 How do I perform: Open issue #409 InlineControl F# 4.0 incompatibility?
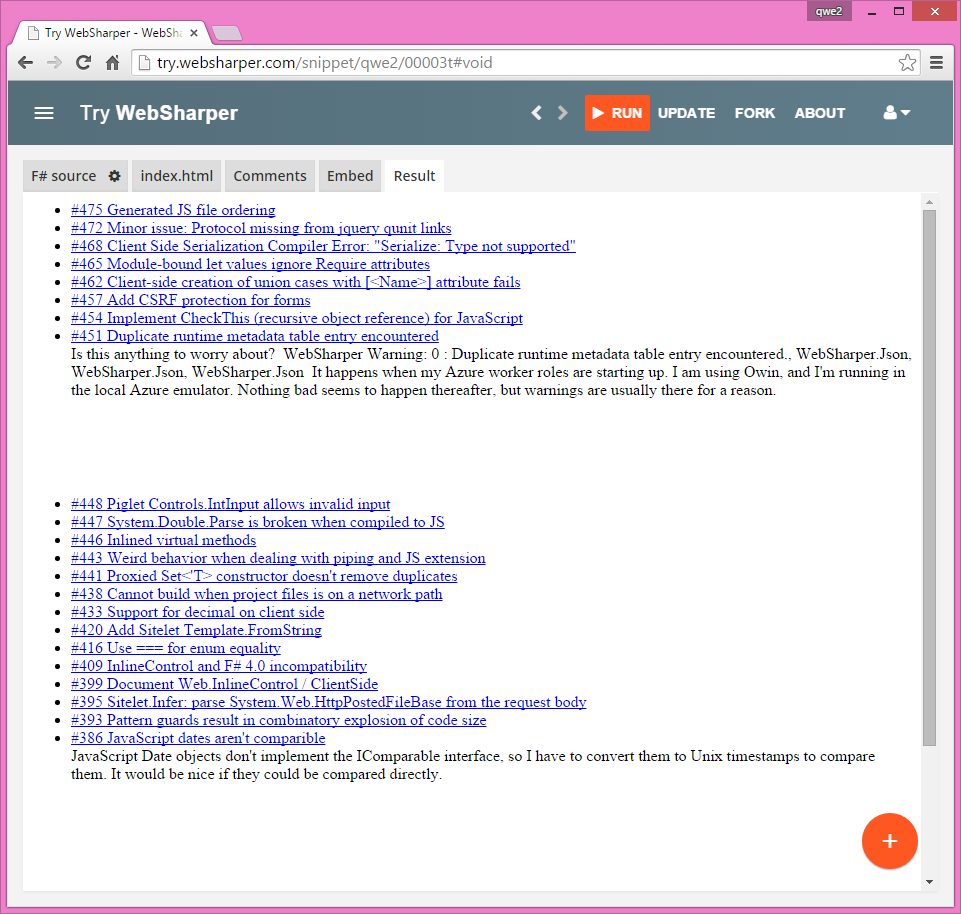tap(219, 666)
